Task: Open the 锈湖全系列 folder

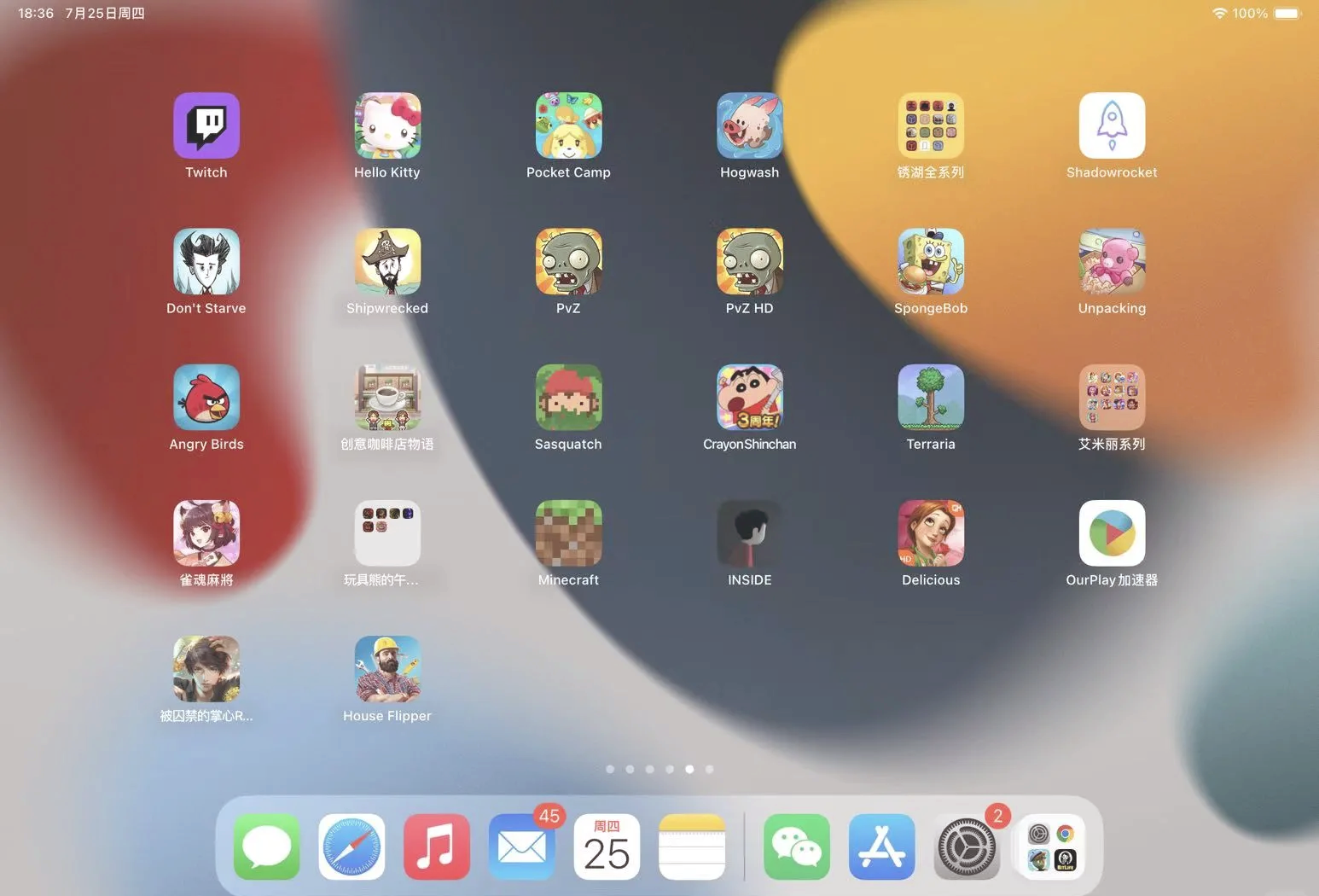Action: coord(931,125)
